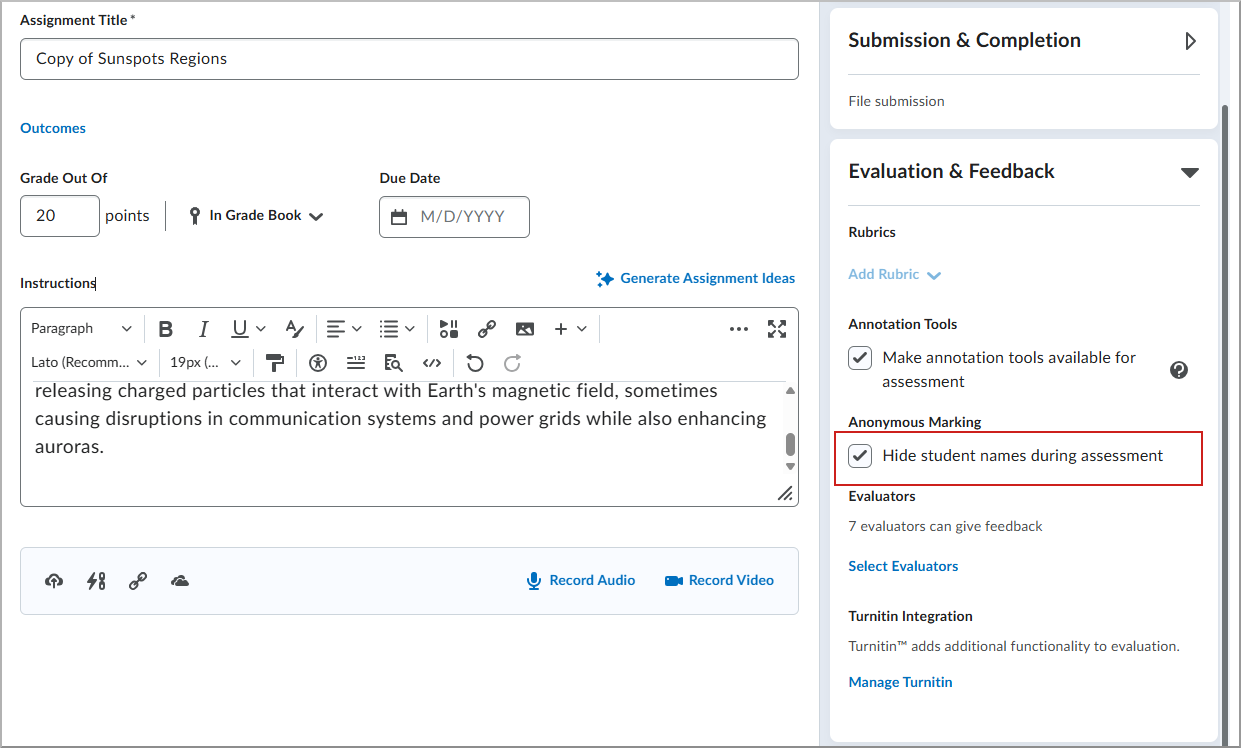
Task: Open the In Grade Book dropdown
Action: pos(255,215)
